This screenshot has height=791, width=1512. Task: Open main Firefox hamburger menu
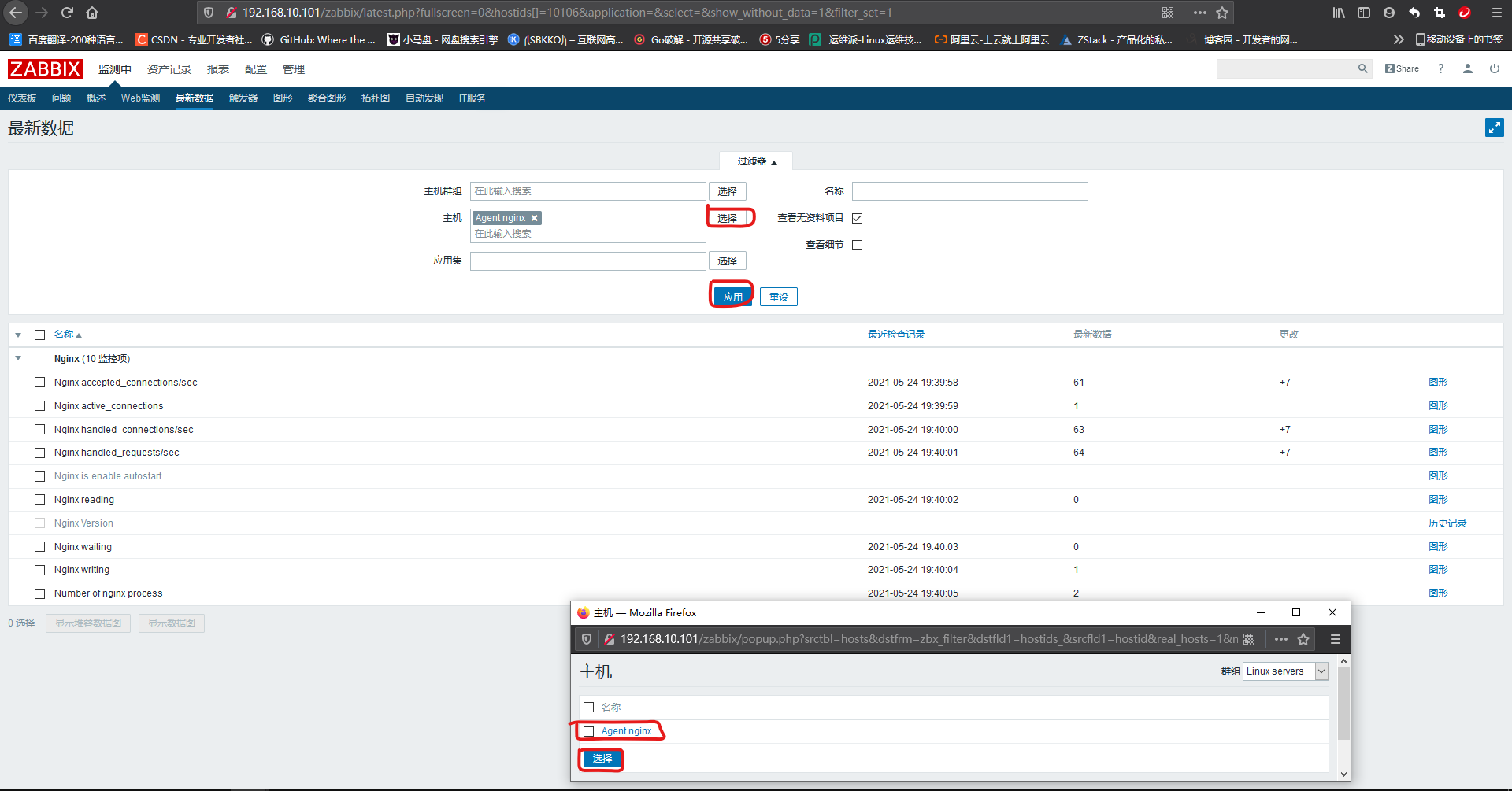tap(1496, 13)
